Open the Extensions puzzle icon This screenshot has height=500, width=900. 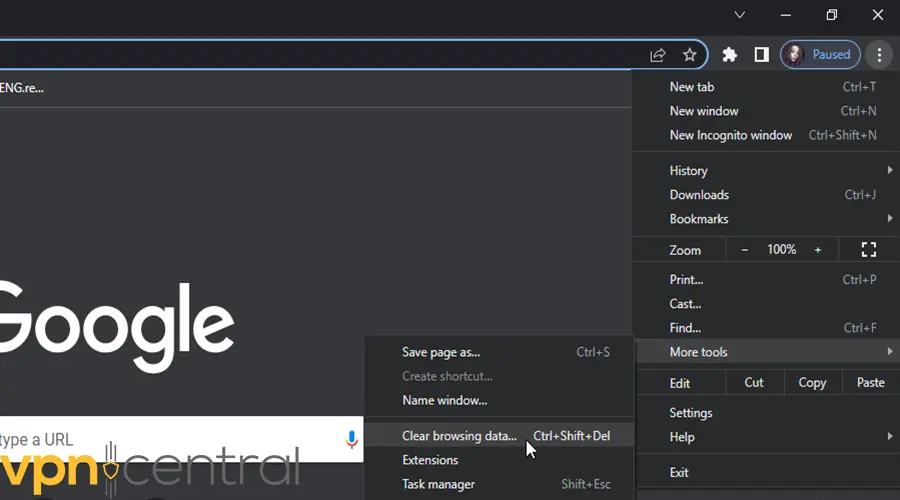pos(730,55)
